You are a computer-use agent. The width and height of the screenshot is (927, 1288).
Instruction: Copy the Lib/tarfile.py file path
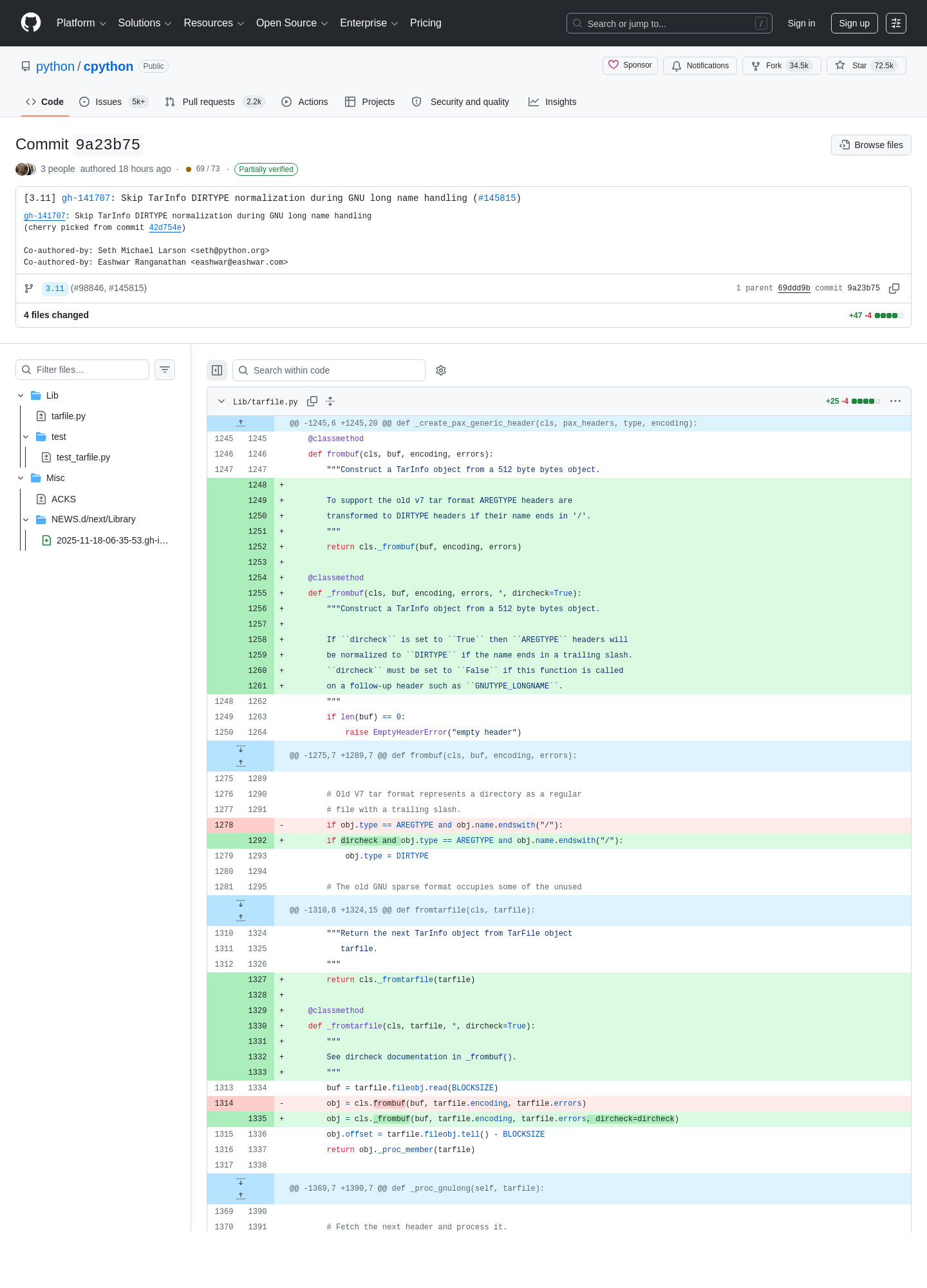tap(312, 401)
